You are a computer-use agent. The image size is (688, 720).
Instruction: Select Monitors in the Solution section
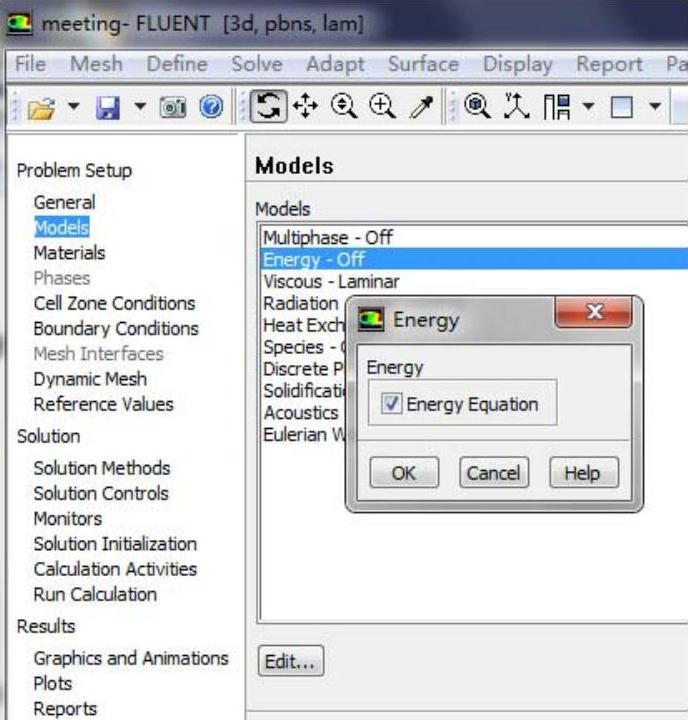pyautogui.click(x=68, y=518)
